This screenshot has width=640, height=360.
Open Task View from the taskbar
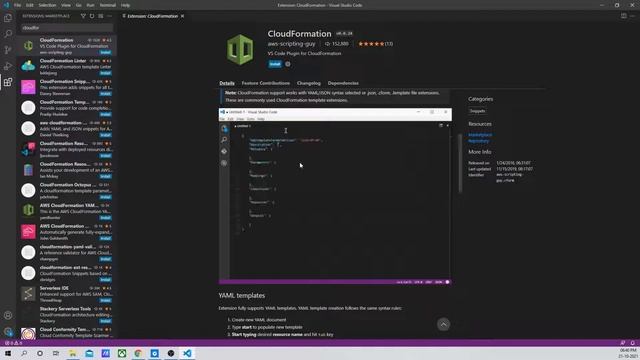click(56, 353)
